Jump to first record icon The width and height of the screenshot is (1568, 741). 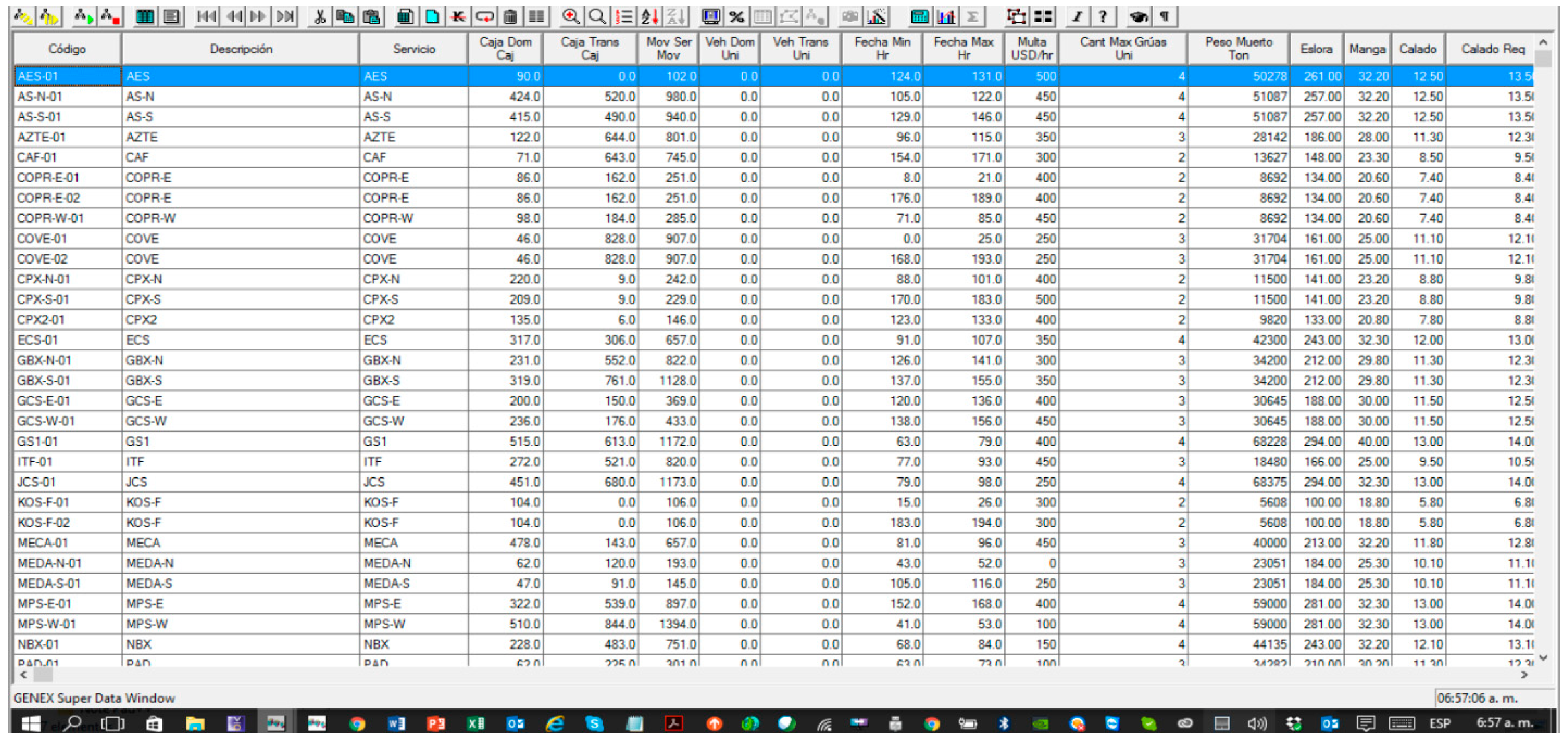click(x=207, y=16)
